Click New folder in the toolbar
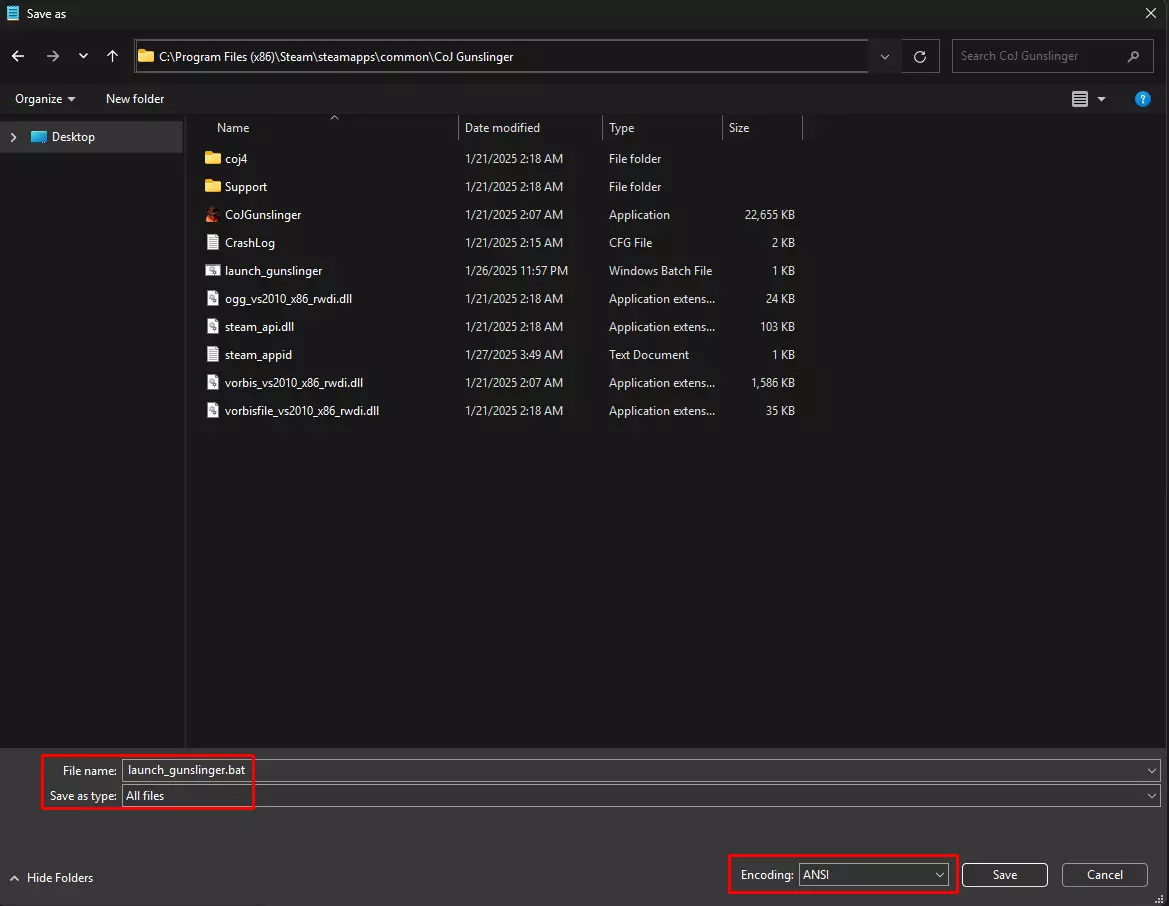Screen dimensions: 1169x906 click(135, 99)
